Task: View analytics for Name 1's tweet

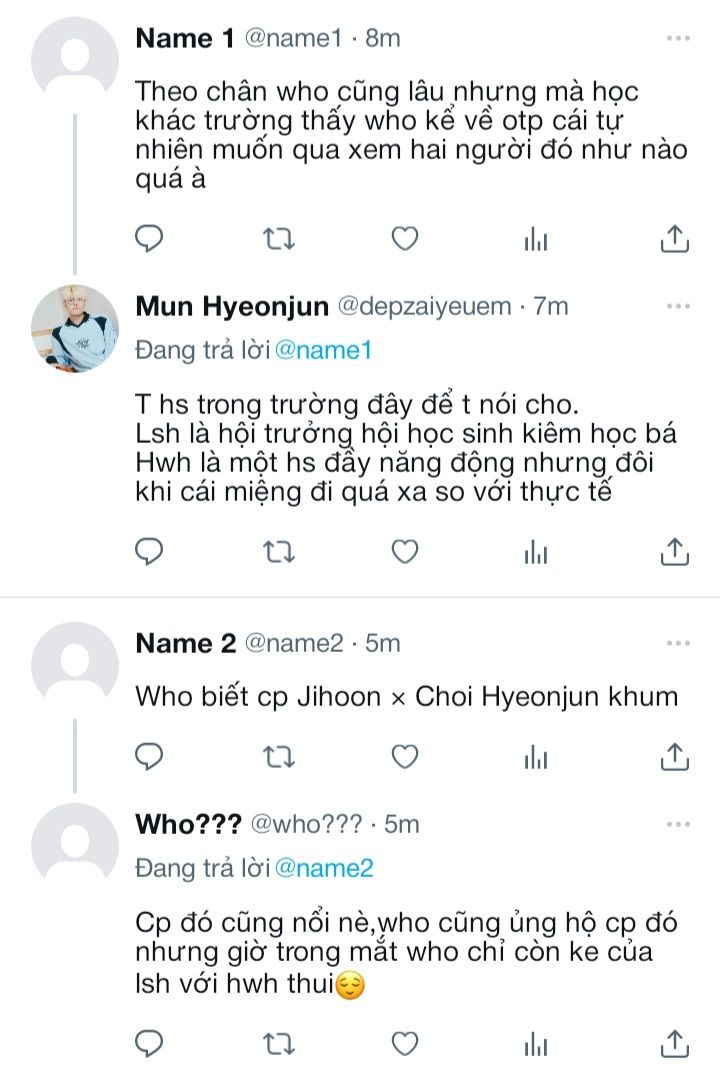Action: pyautogui.click(x=537, y=239)
